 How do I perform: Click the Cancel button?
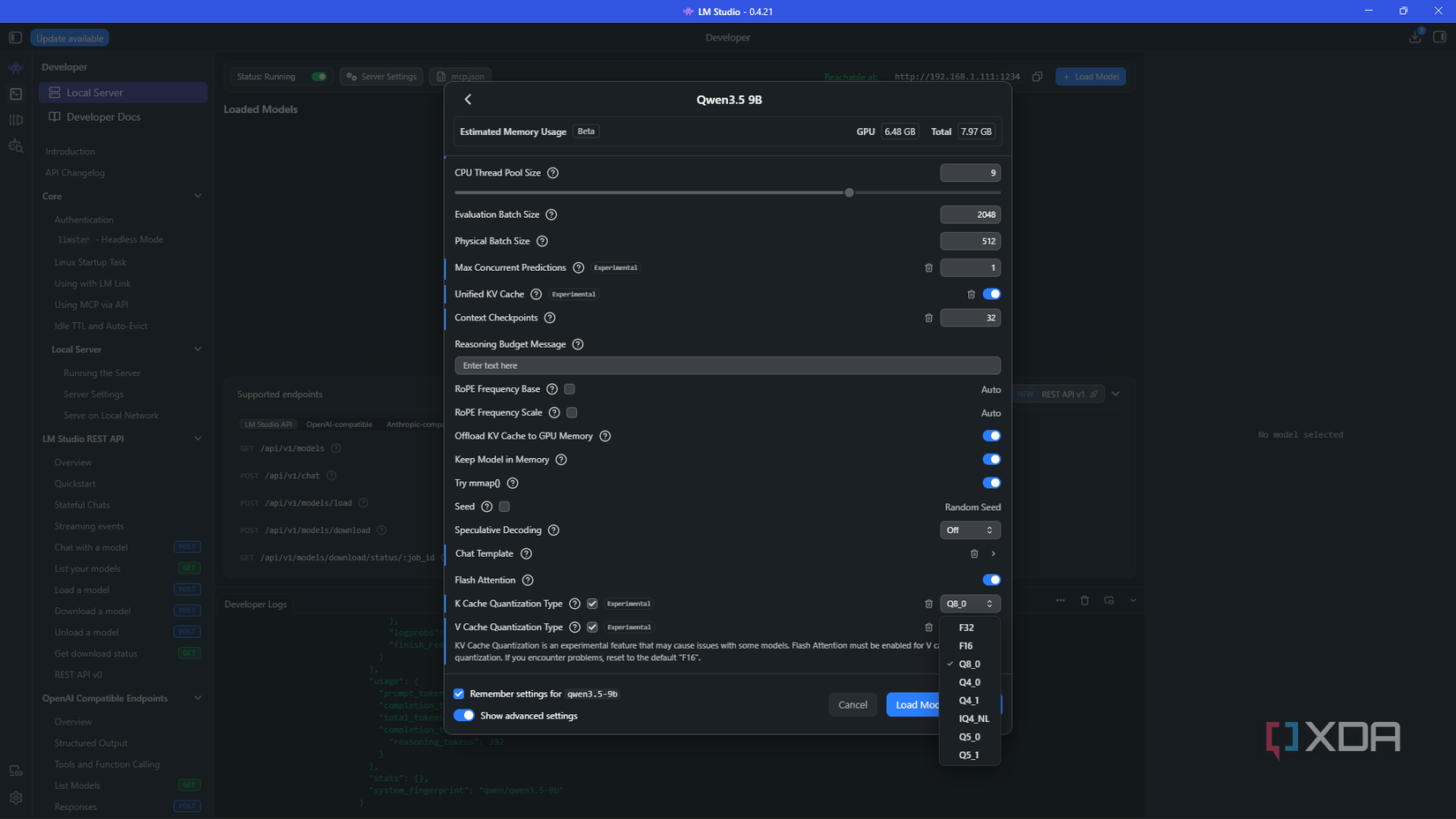coord(852,704)
